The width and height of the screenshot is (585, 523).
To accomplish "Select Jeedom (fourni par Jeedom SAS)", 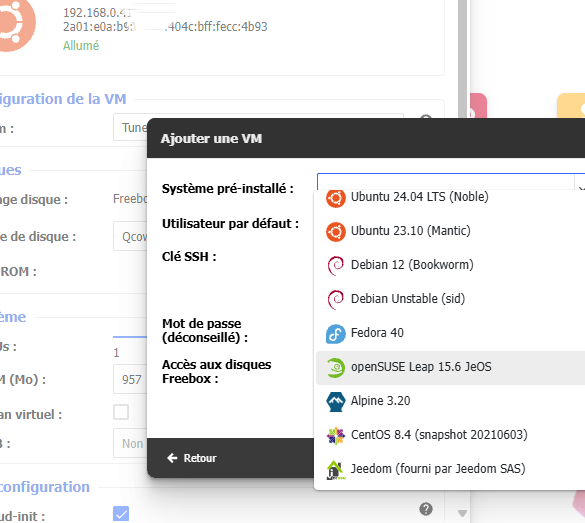I will 450,469.
